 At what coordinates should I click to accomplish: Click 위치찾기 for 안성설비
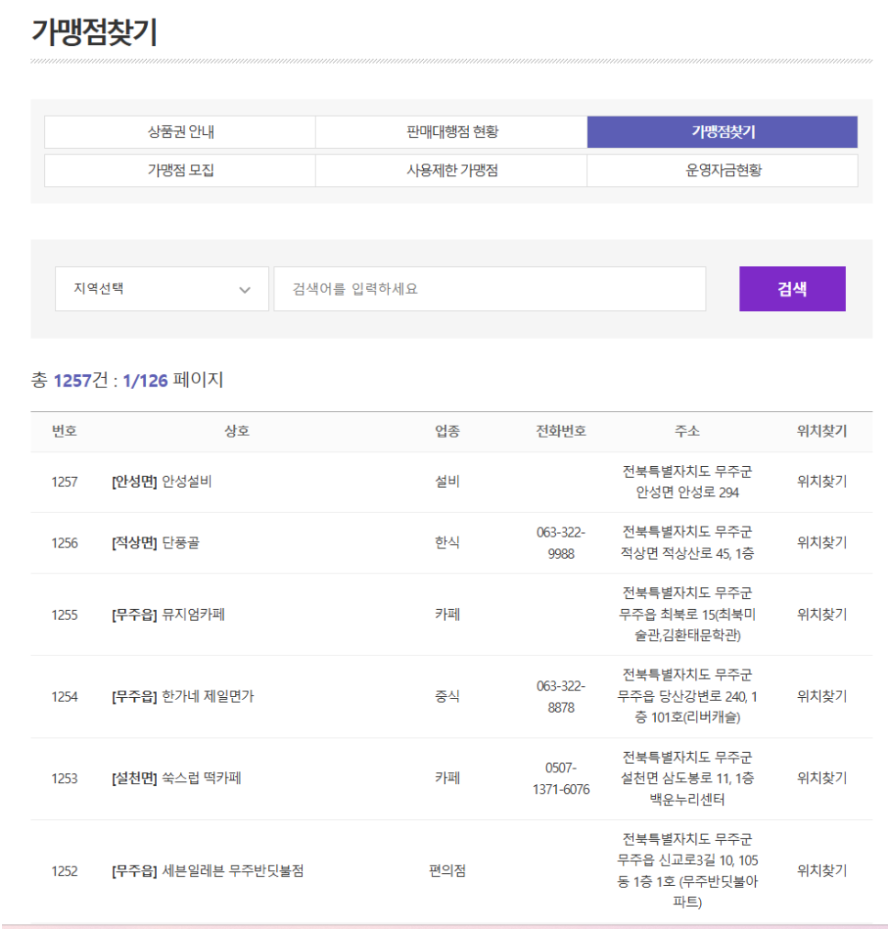(821, 482)
